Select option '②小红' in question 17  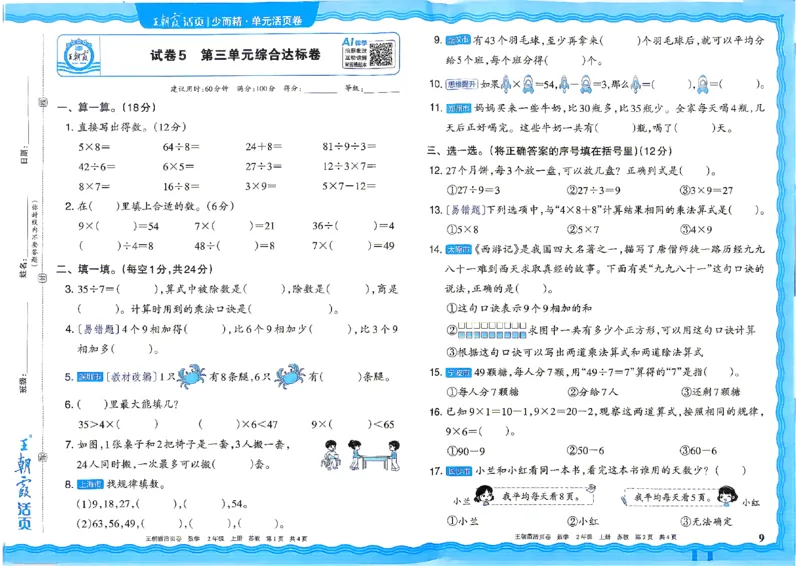[x=583, y=522]
